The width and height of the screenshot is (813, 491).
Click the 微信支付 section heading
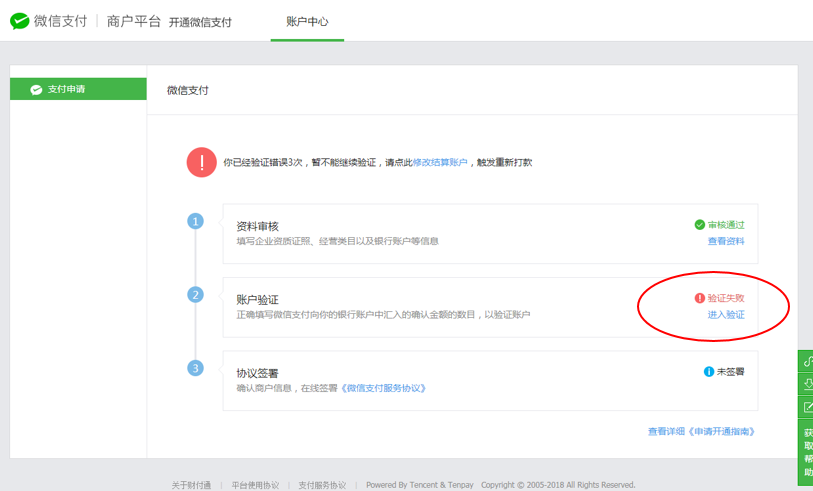click(x=188, y=90)
